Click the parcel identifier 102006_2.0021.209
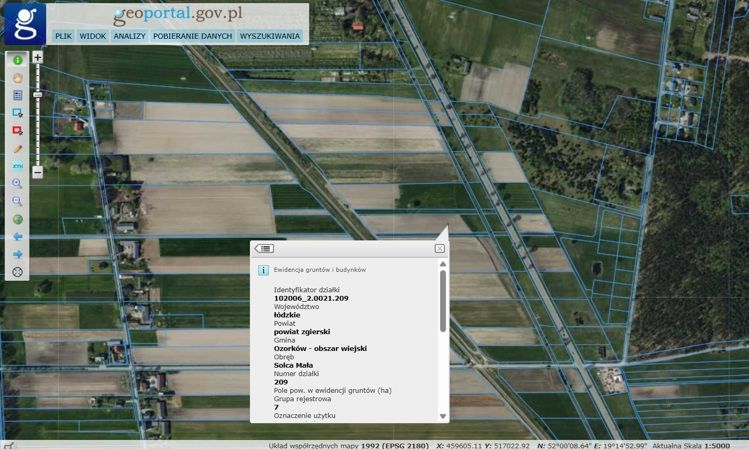 pyautogui.click(x=311, y=298)
